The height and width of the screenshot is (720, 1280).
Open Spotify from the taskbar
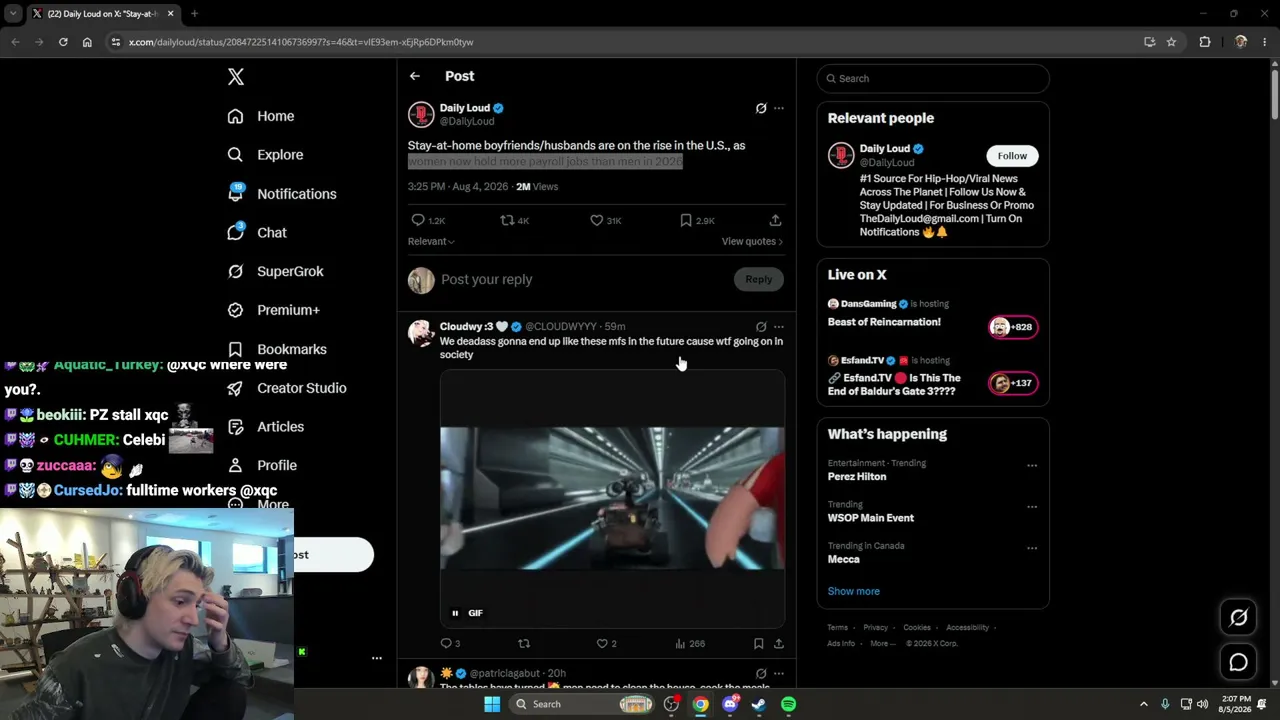click(789, 704)
